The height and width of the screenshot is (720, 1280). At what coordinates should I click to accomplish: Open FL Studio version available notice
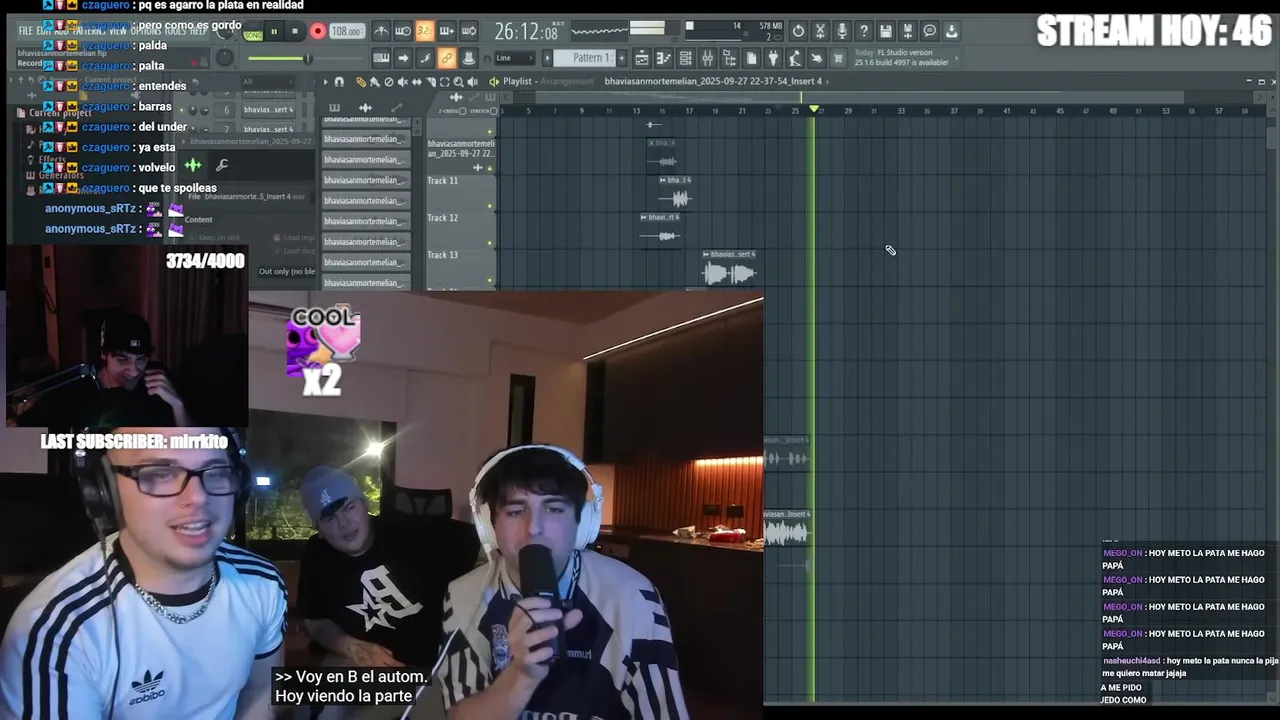[x=900, y=58]
